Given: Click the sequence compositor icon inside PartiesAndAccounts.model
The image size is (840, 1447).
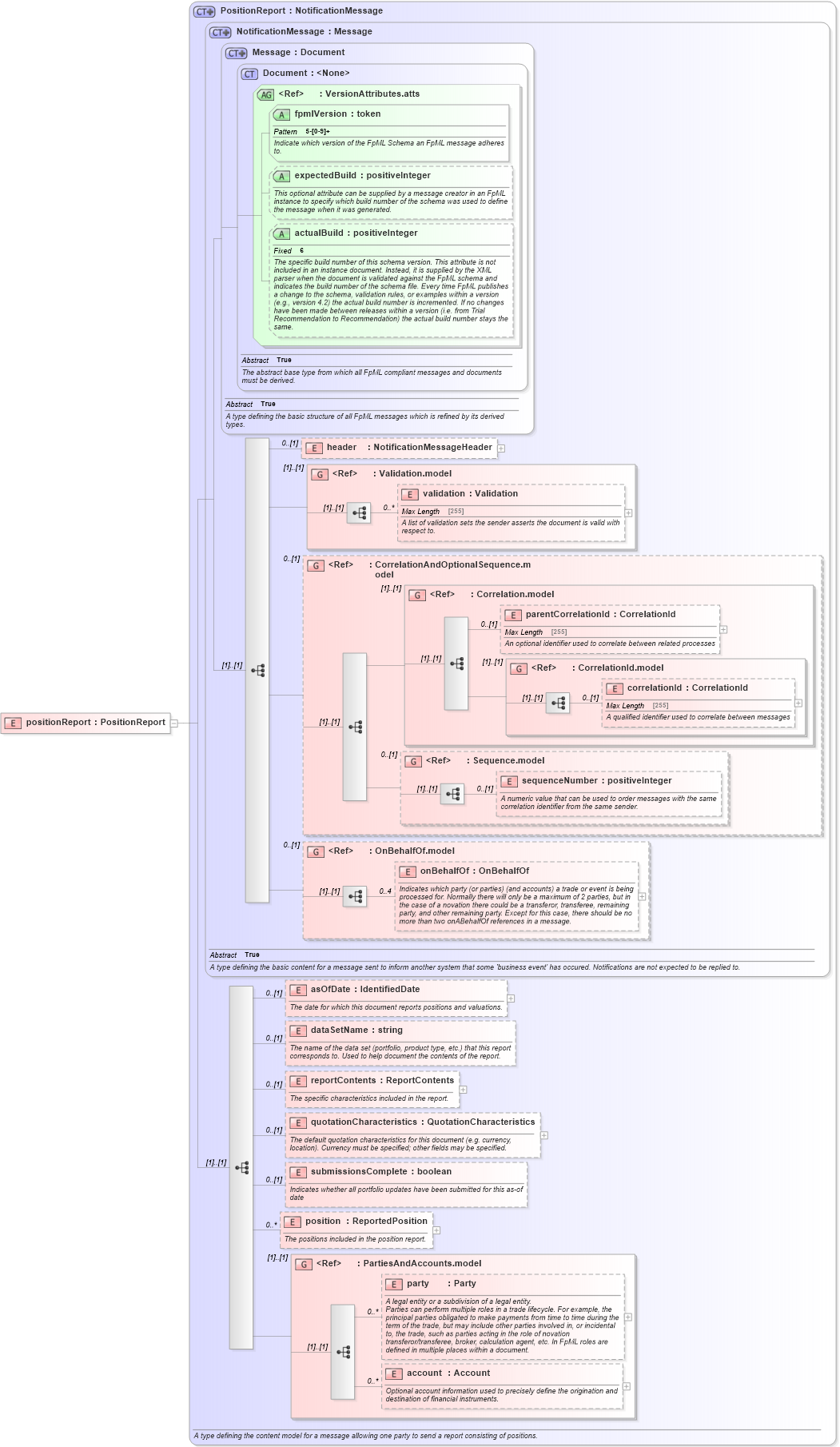Looking at the screenshot, I should (x=343, y=1352).
